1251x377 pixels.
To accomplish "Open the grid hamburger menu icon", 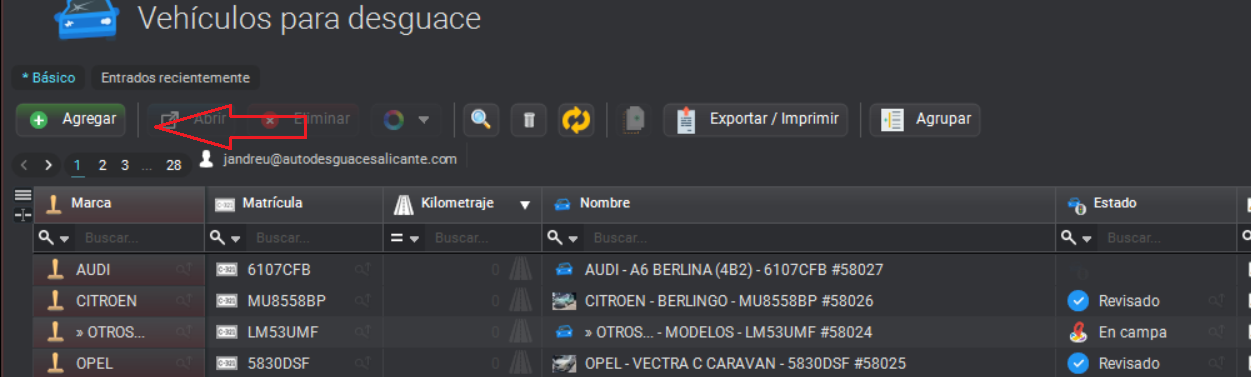I will pyautogui.click(x=23, y=196).
